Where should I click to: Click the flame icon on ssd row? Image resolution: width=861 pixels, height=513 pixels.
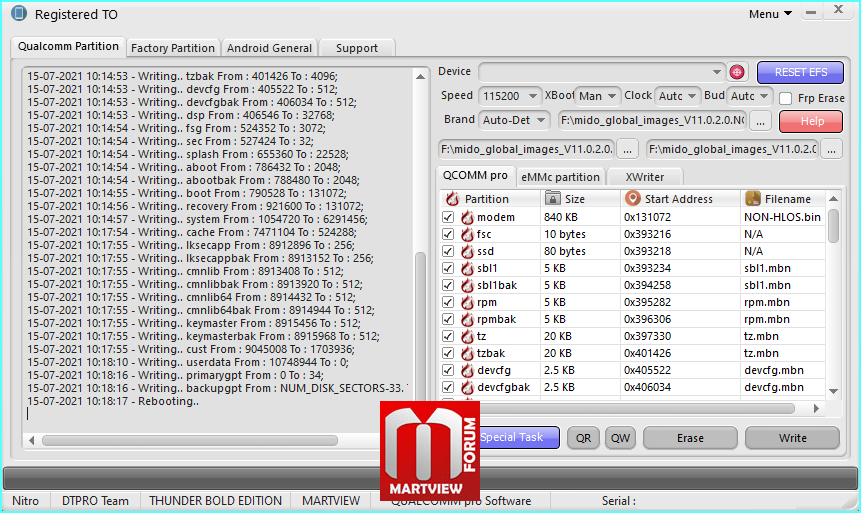coord(467,252)
